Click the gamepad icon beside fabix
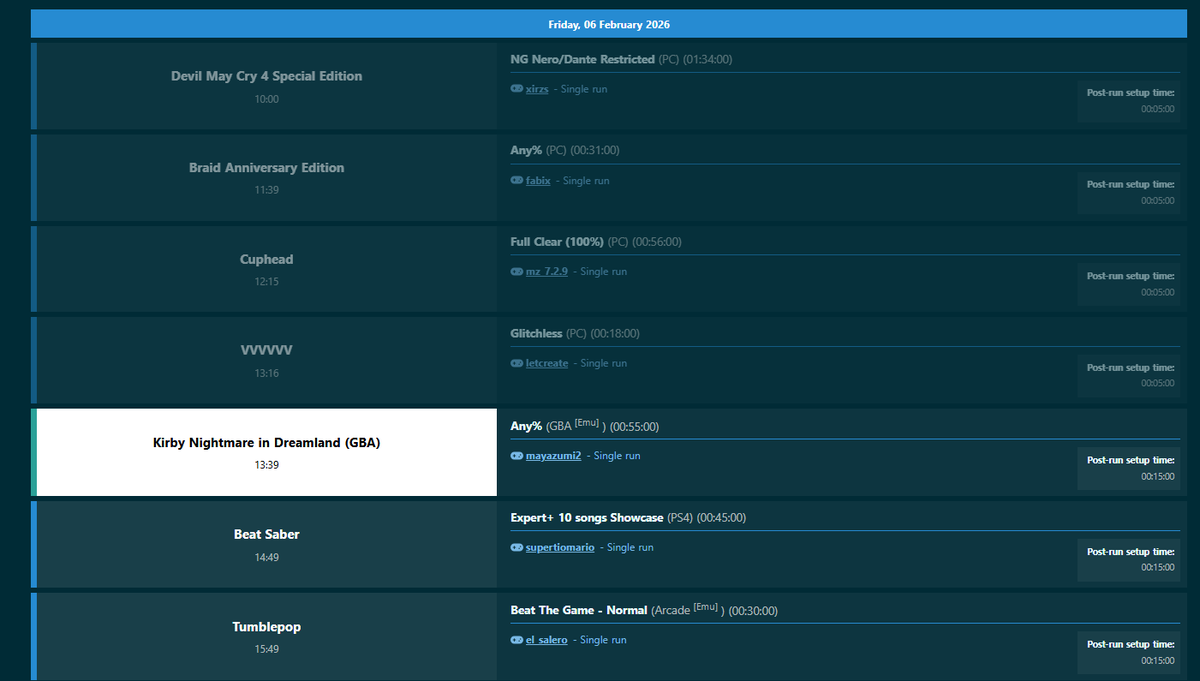Viewport: 1200px width, 681px height. (517, 181)
